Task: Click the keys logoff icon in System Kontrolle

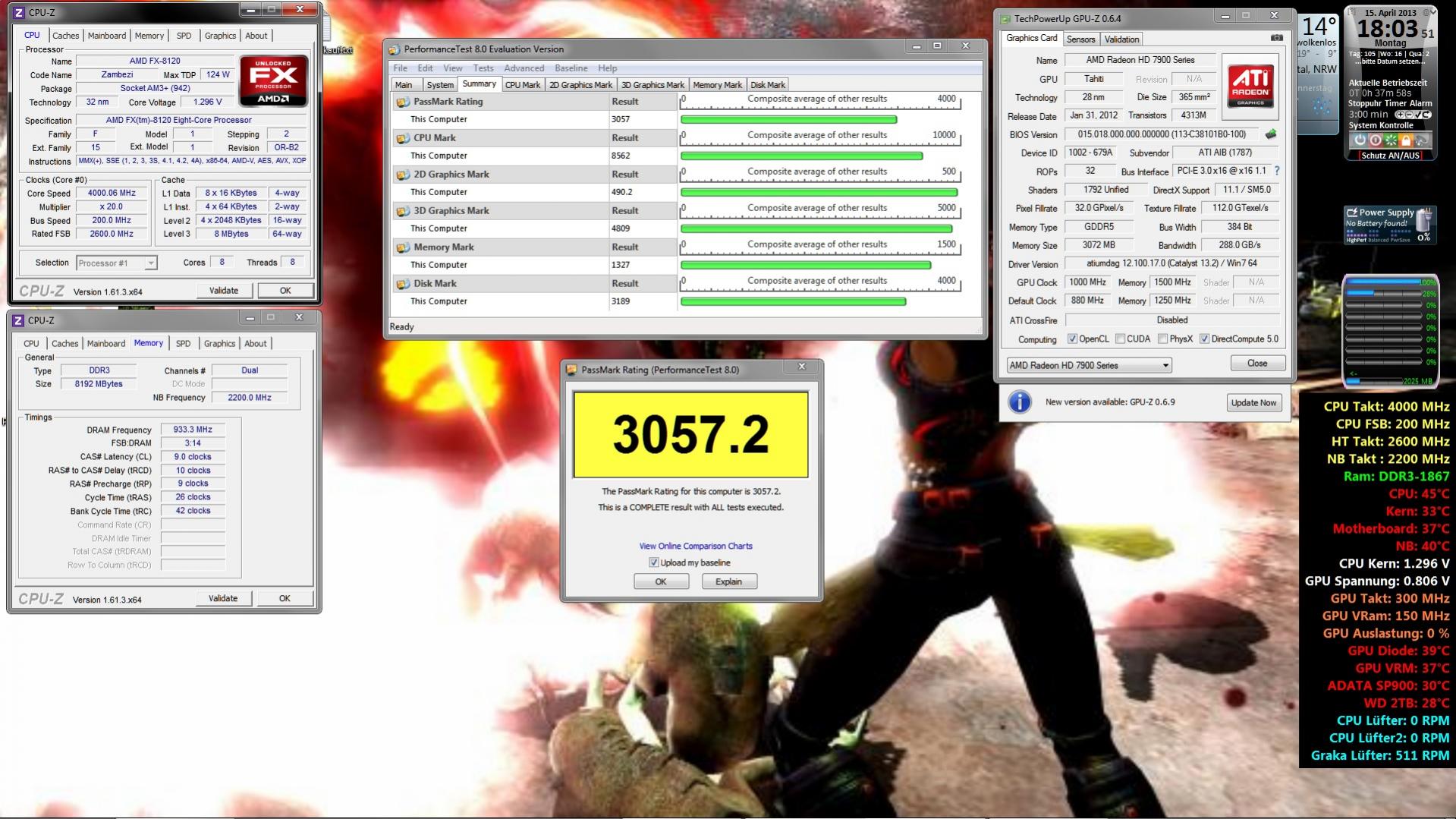Action: (1422, 140)
